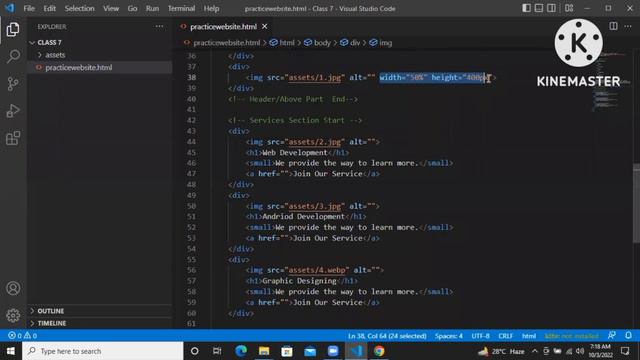Toggle secondary side bar layout icon

[551, 8]
